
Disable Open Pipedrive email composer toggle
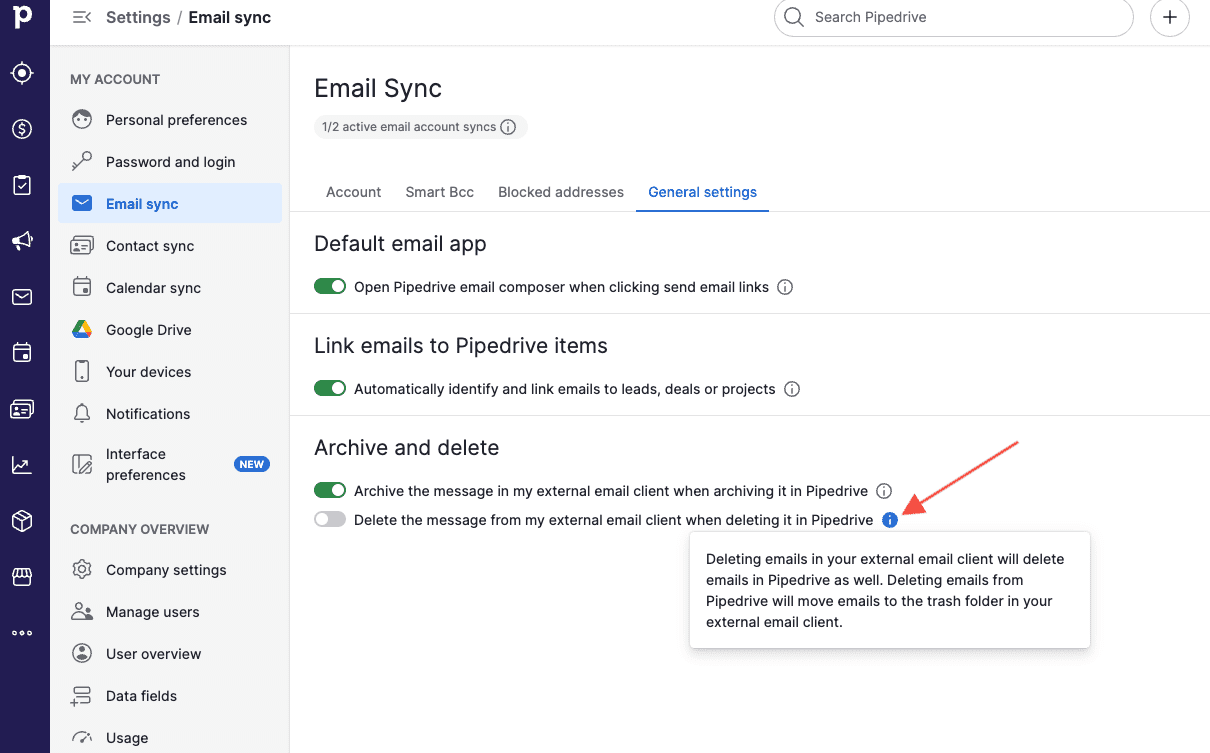(x=330, y=287)
